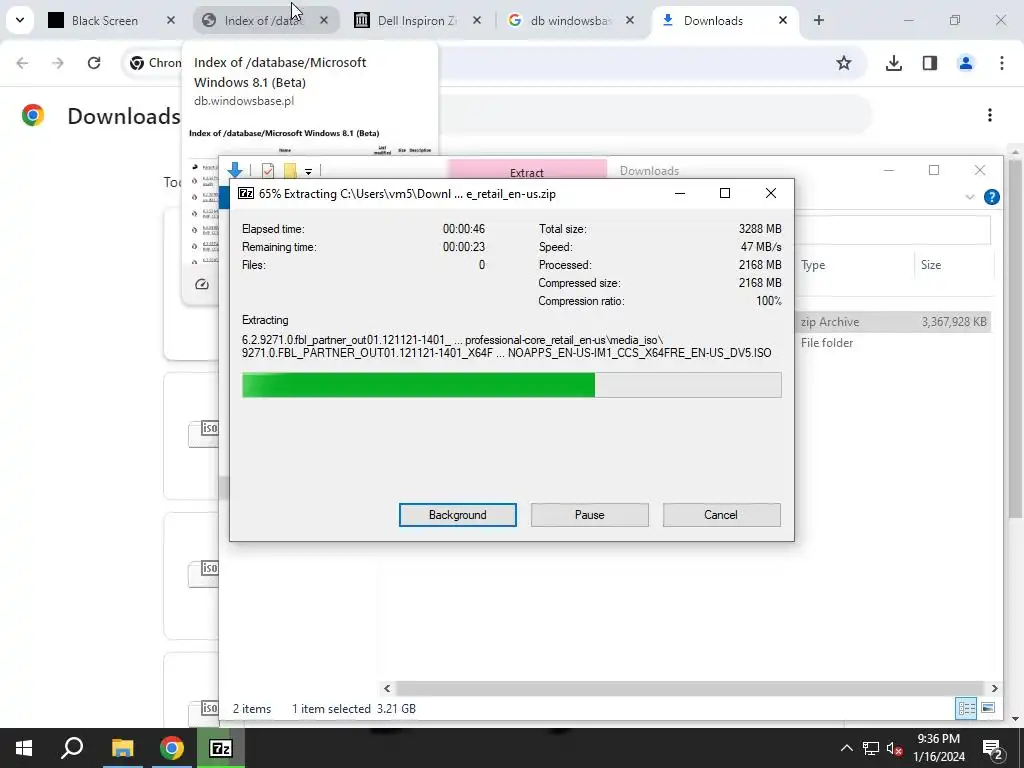Click the Chrome logo on Downloads page
Image resolution: width=1024 pixels, height=768 pixels.
(x=33, y=116)
